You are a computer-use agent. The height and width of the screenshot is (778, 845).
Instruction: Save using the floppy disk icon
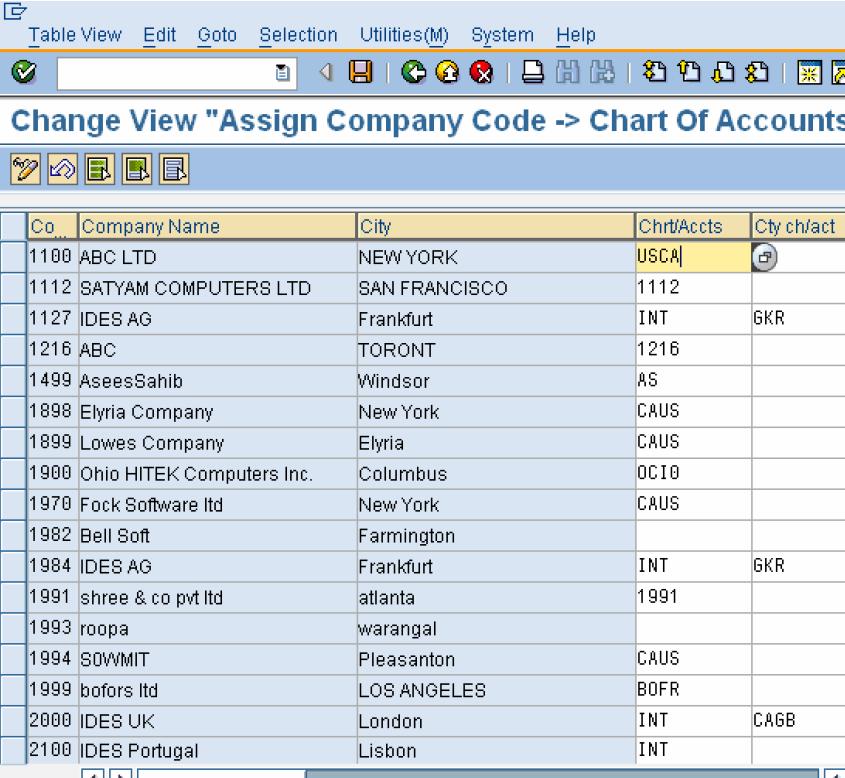click(x=360, y=72)
